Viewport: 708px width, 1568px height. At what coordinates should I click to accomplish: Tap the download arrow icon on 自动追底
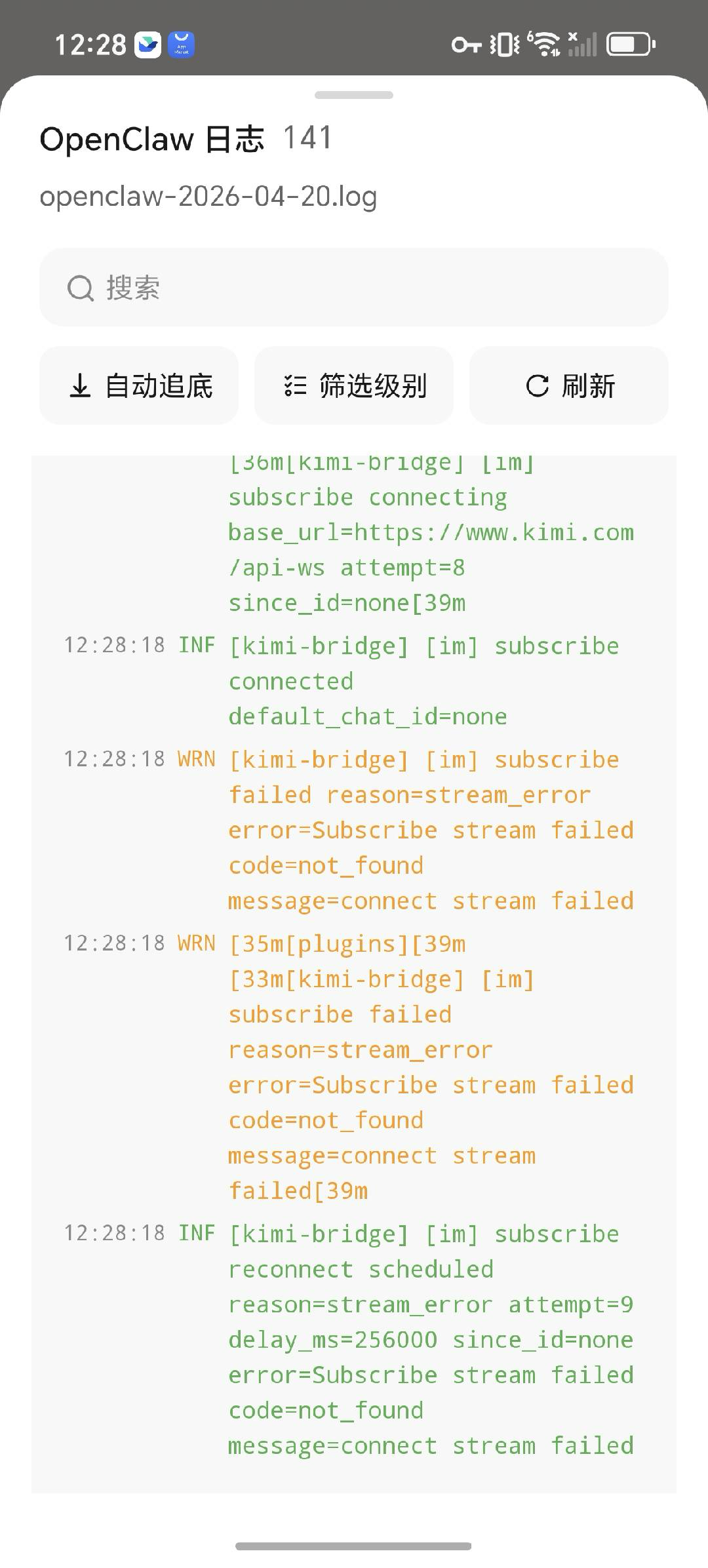pyautogui.click(x=80, y=385)
